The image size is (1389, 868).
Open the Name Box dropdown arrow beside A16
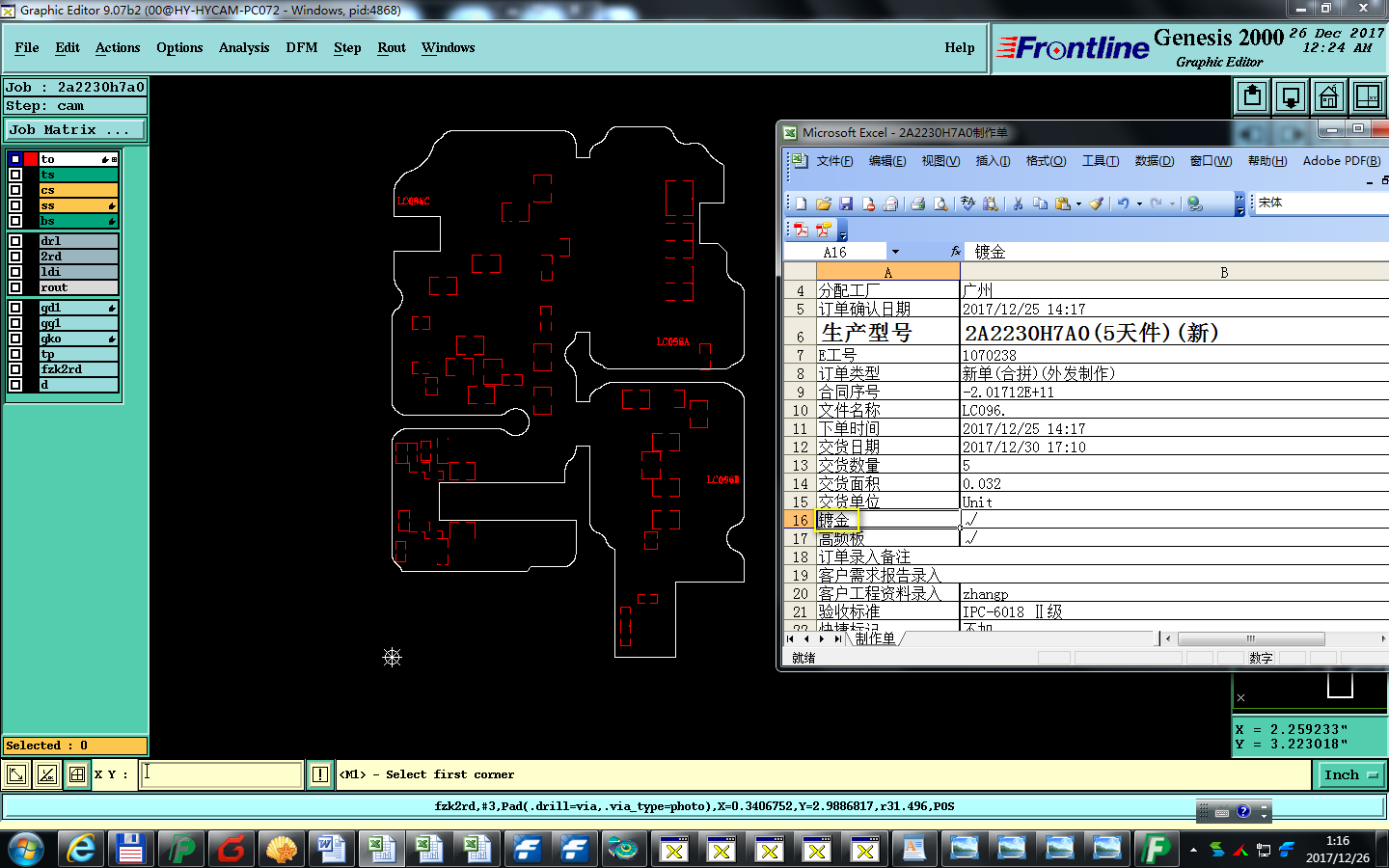click(895, 252)
